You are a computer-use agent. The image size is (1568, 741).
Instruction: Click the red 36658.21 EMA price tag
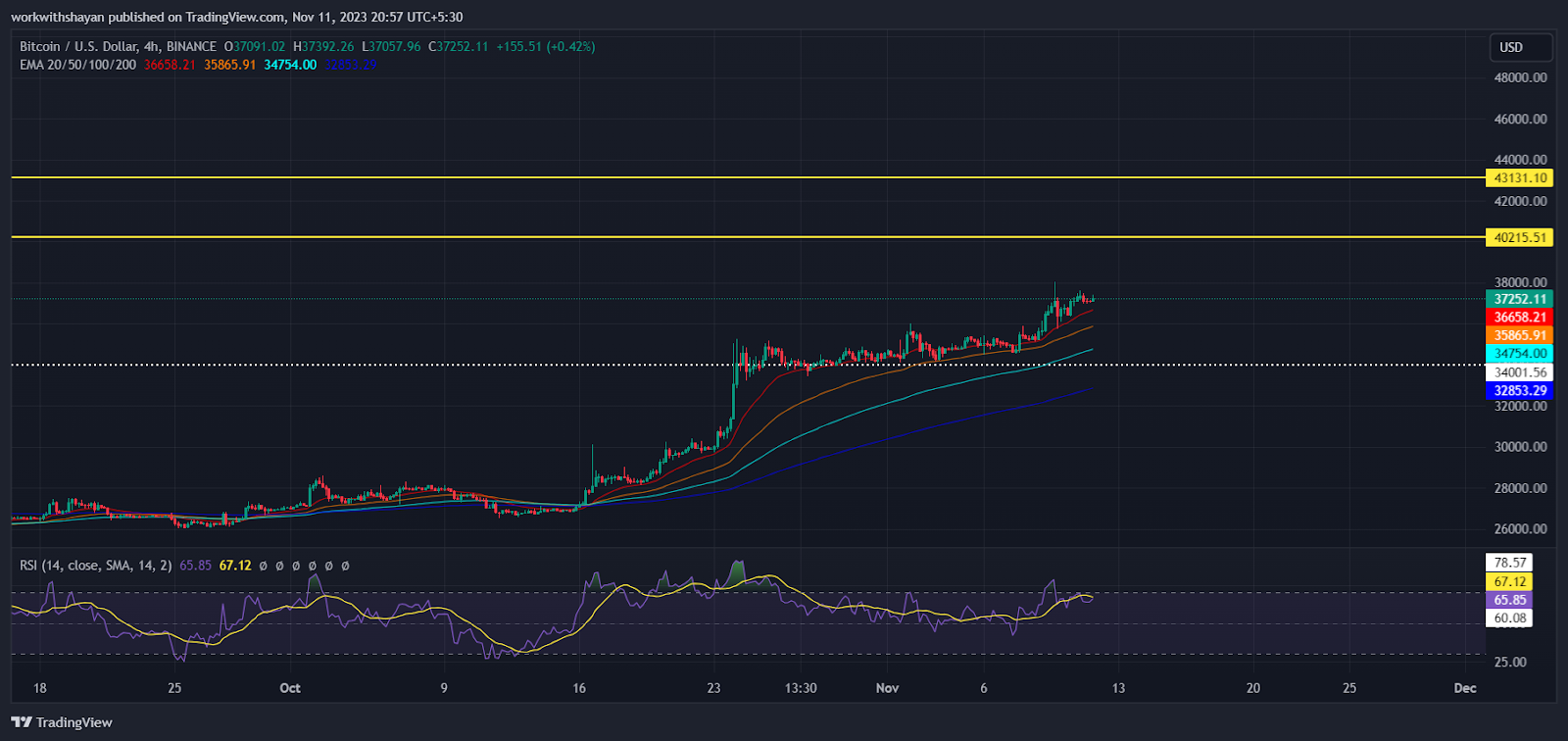[x=1519, y=317]
